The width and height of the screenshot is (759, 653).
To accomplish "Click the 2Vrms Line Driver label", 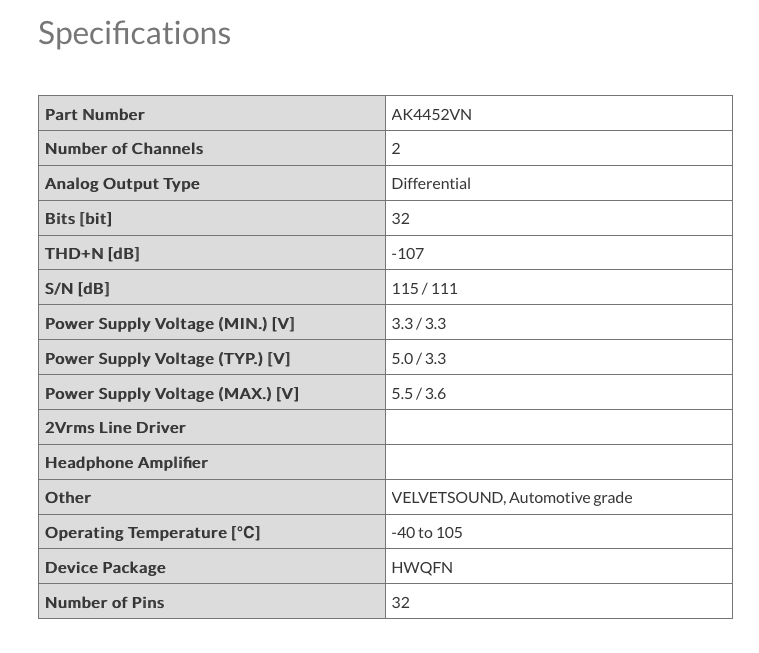I will click(115, 427).
